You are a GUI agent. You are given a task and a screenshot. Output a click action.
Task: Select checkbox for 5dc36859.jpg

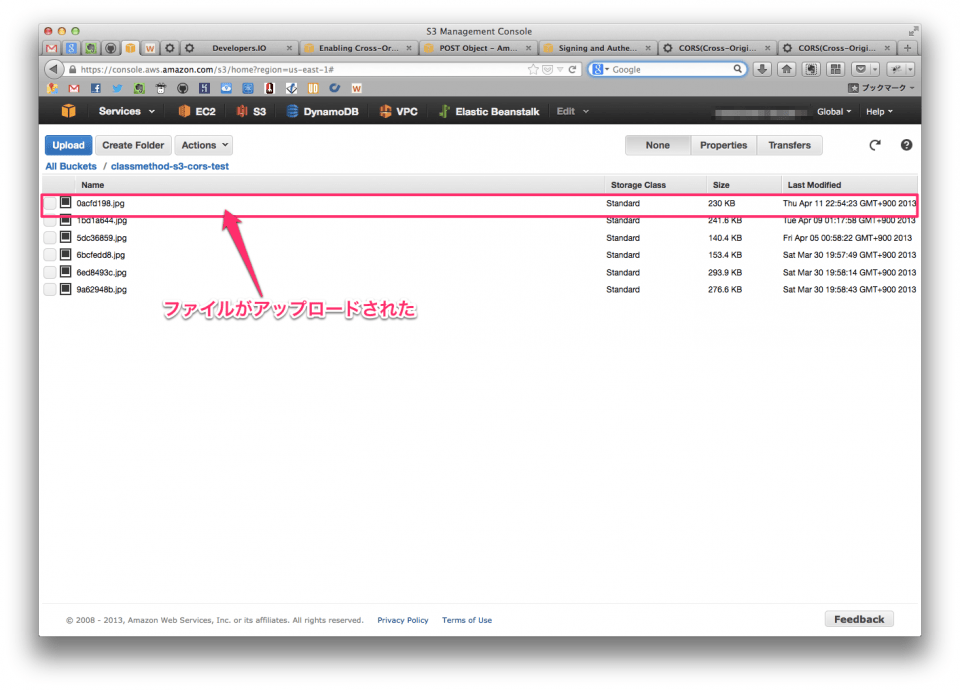pos(50,238)
